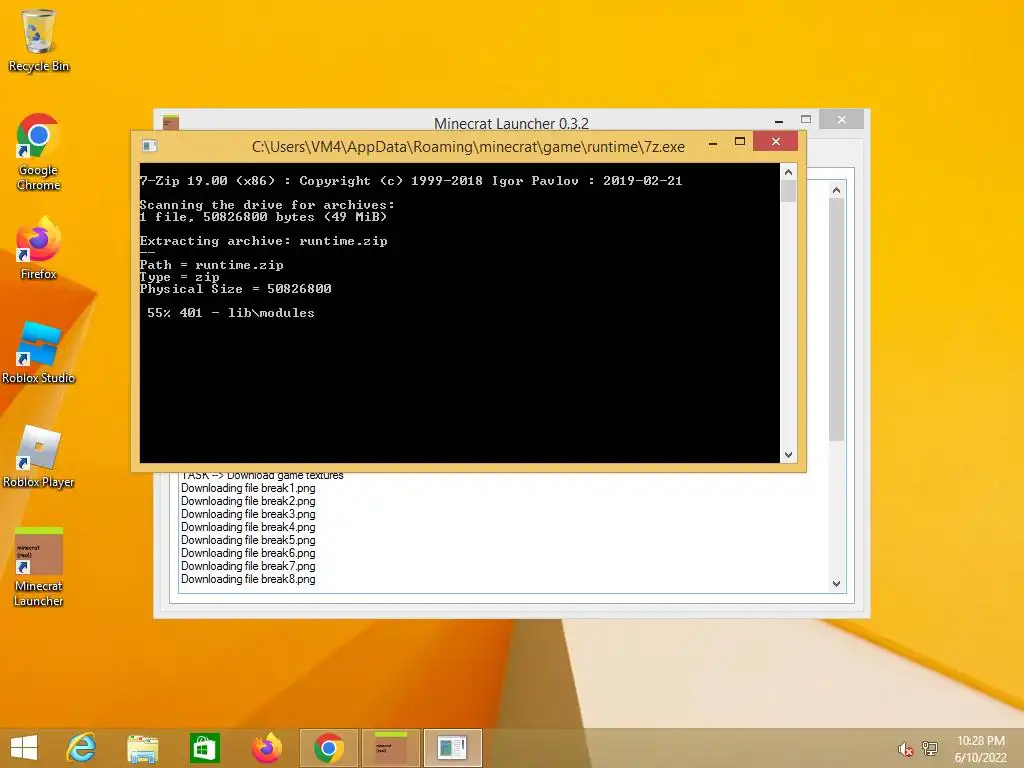The width and height of the screenshot is (1024, 768).
Task: Click 'Downloading file break1.png' log line
Action: [248, 488]
